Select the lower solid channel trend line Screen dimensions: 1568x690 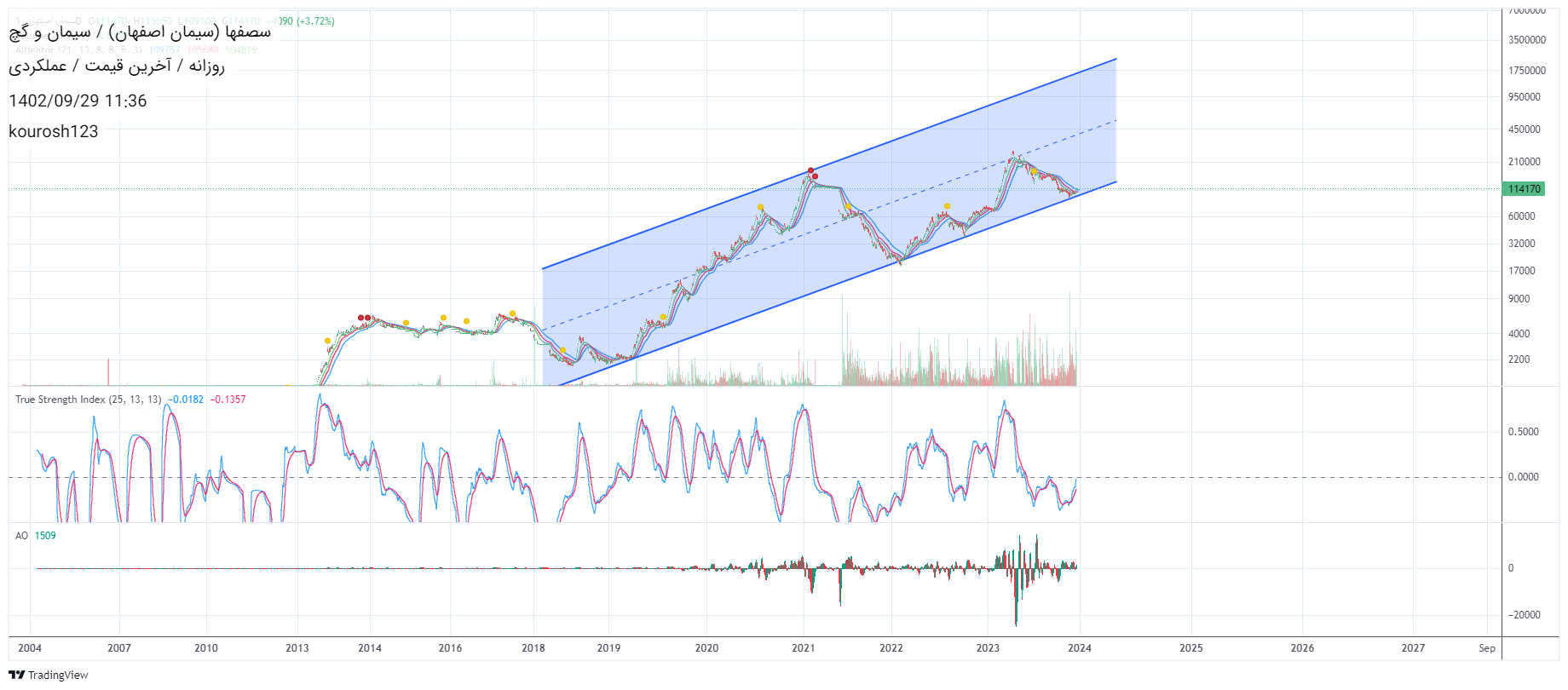coord(838,284)
